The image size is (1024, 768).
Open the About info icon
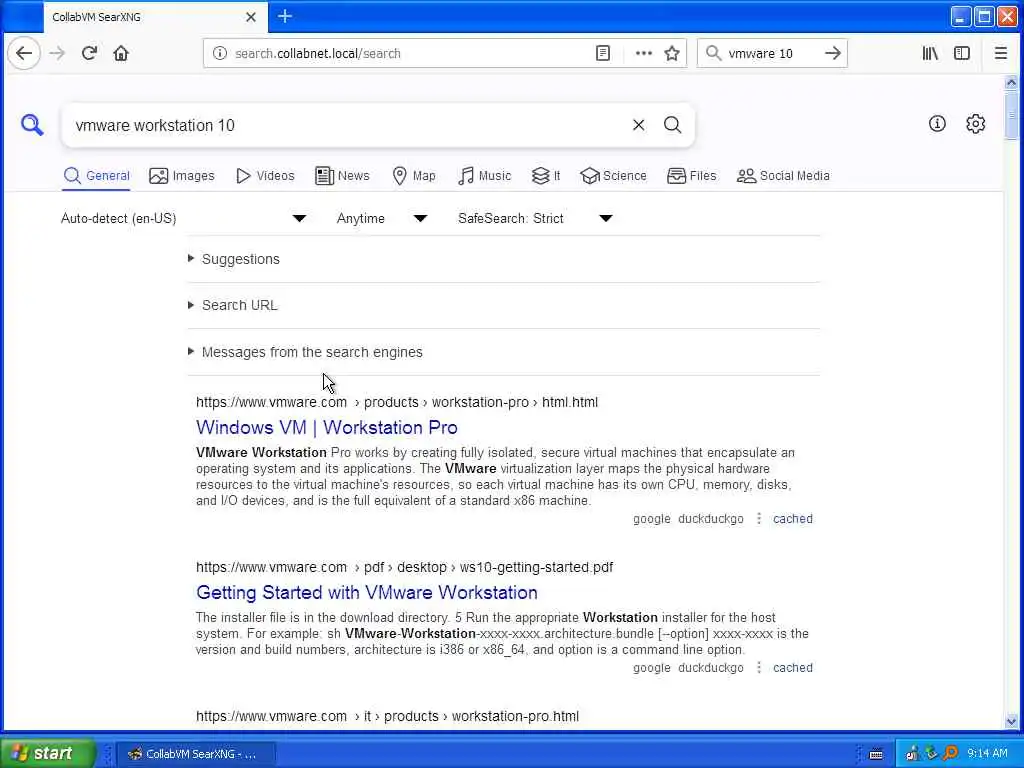937,123
